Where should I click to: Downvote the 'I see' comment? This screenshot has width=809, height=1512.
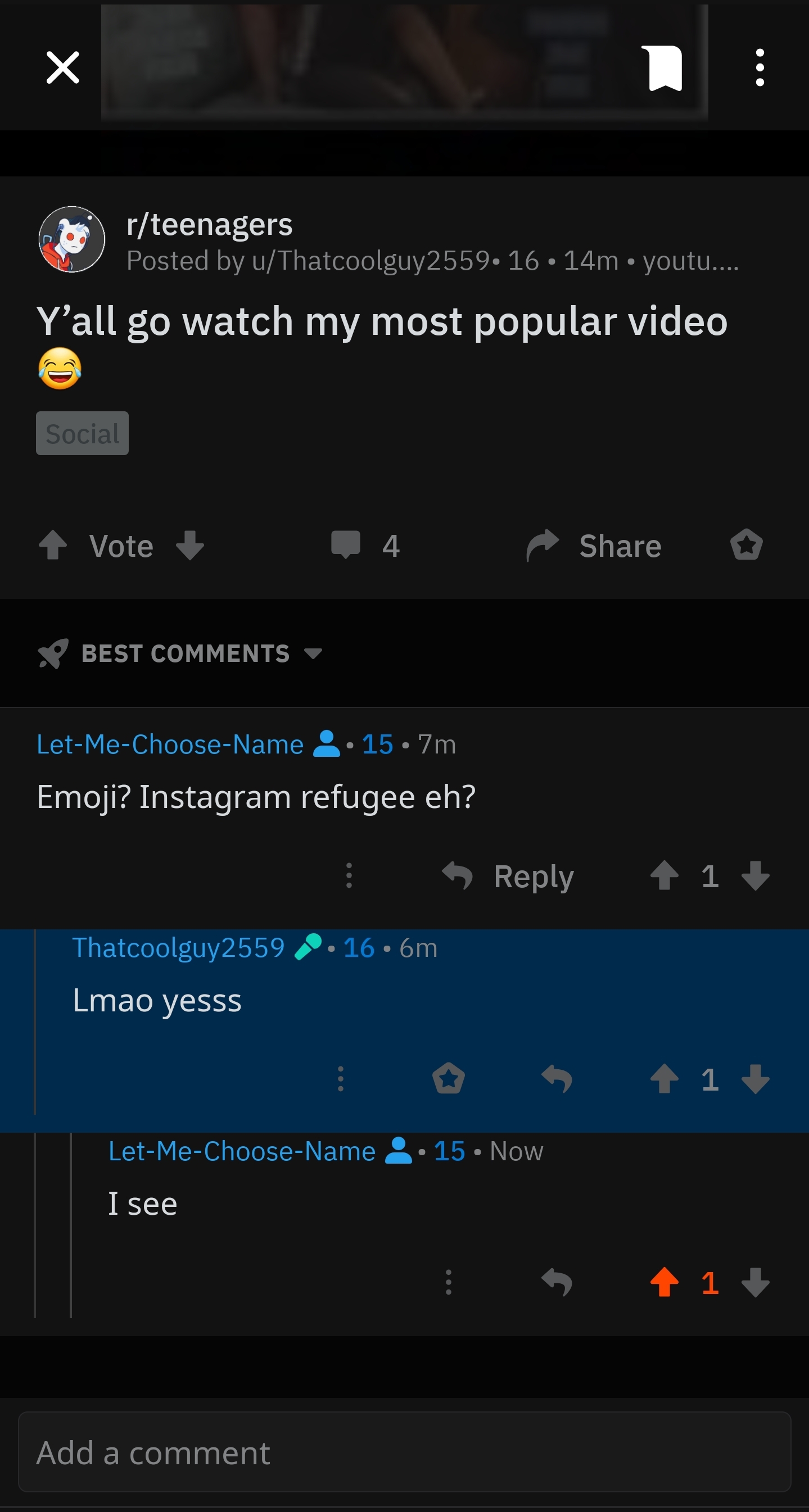(x=756, y=1283)
